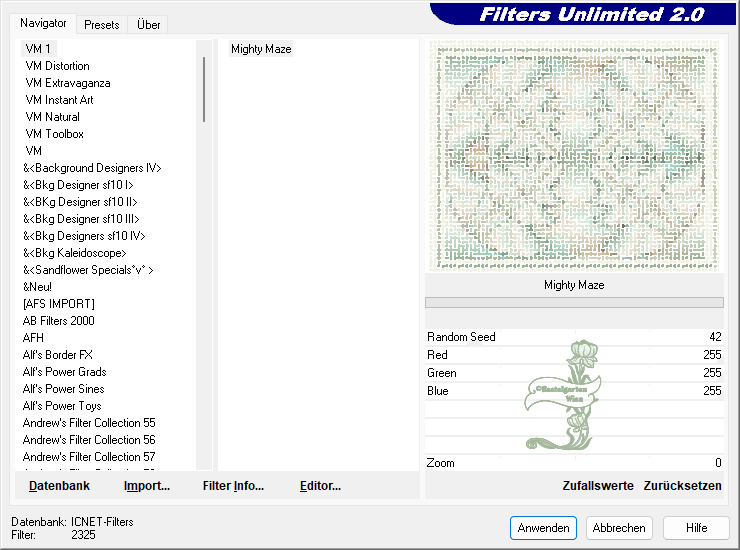Open help with the Hilfe button
This screenshot has height=550, width=740.
(696, 528)
